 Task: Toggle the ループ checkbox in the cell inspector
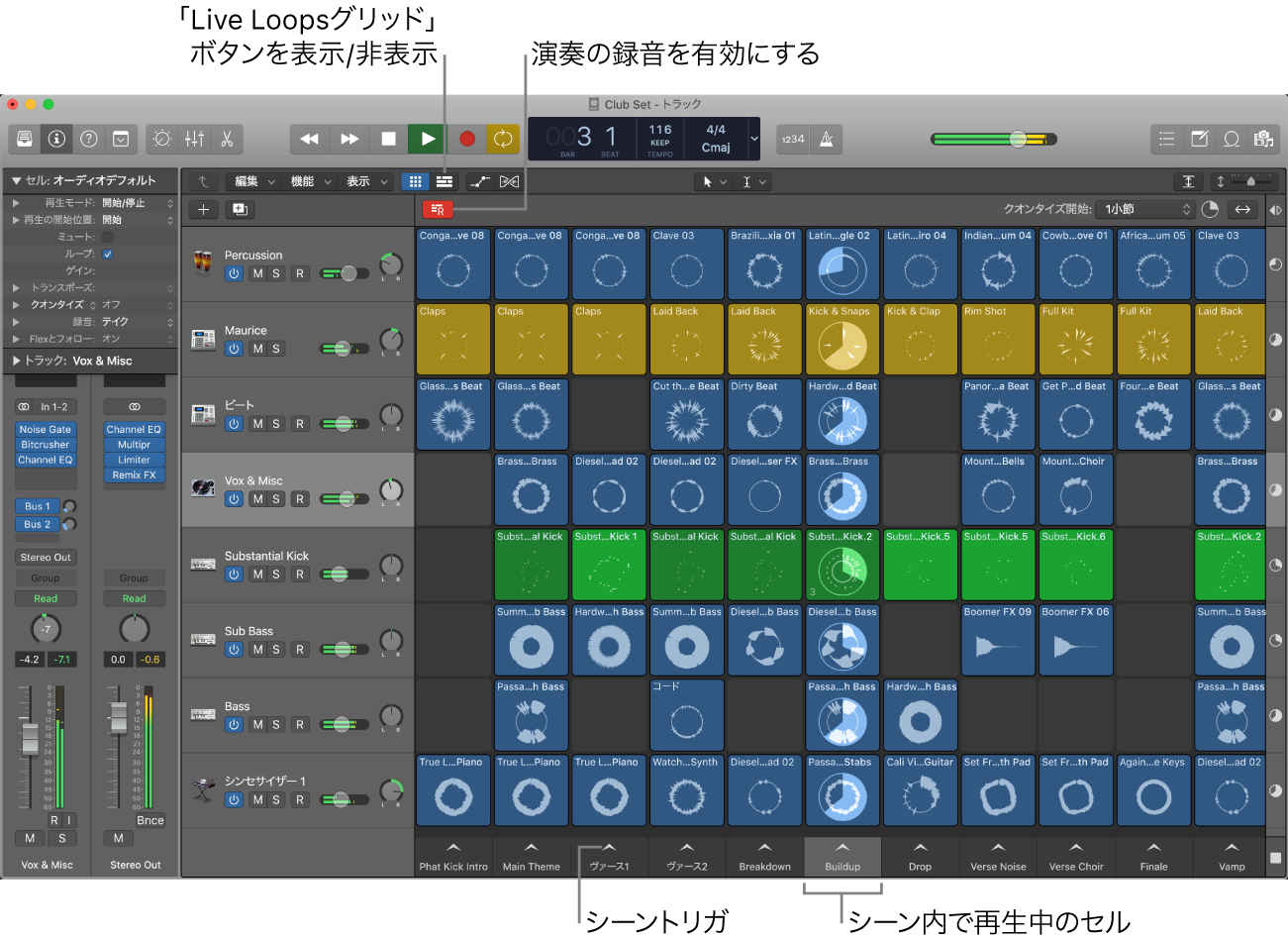pyautogui.click(x=109, y=254)
